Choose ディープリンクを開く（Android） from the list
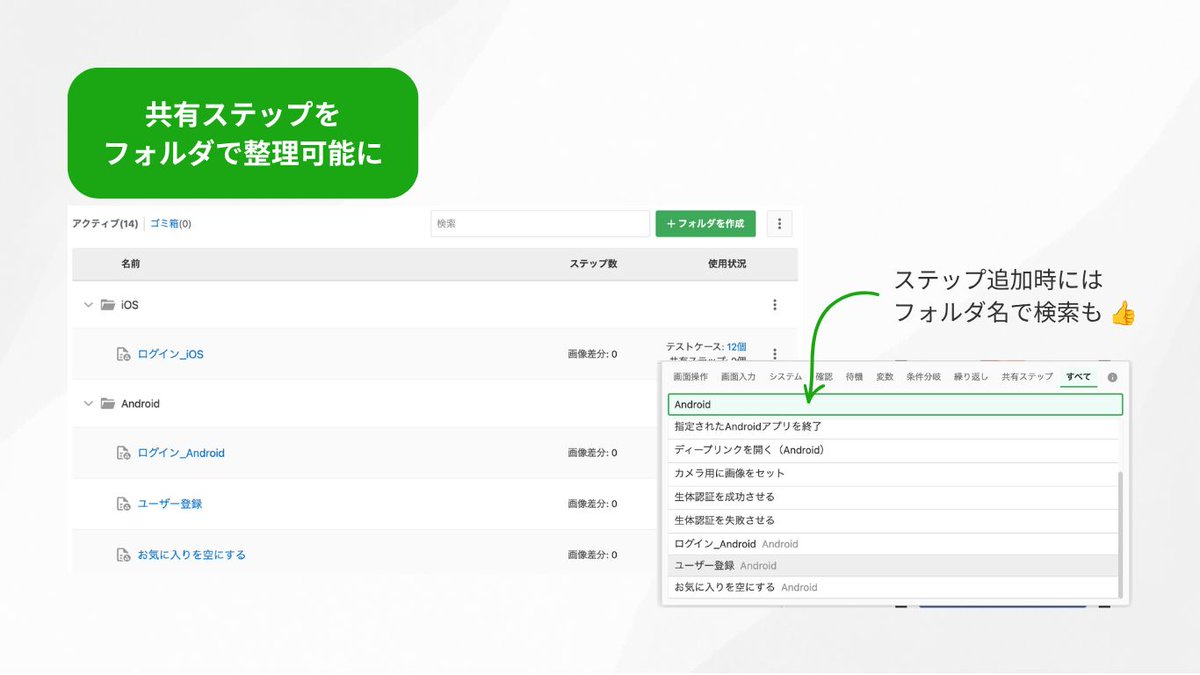 pyautogui.click(x=892, y=450)
